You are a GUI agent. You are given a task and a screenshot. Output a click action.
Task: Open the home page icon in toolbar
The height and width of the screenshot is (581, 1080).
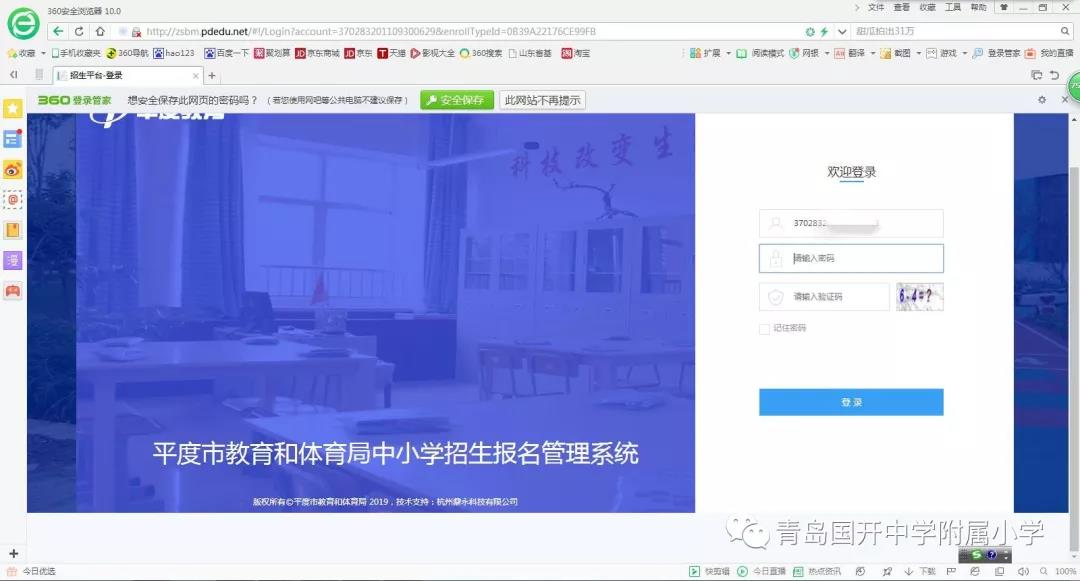pyautogui.click(x=100, y=31)
